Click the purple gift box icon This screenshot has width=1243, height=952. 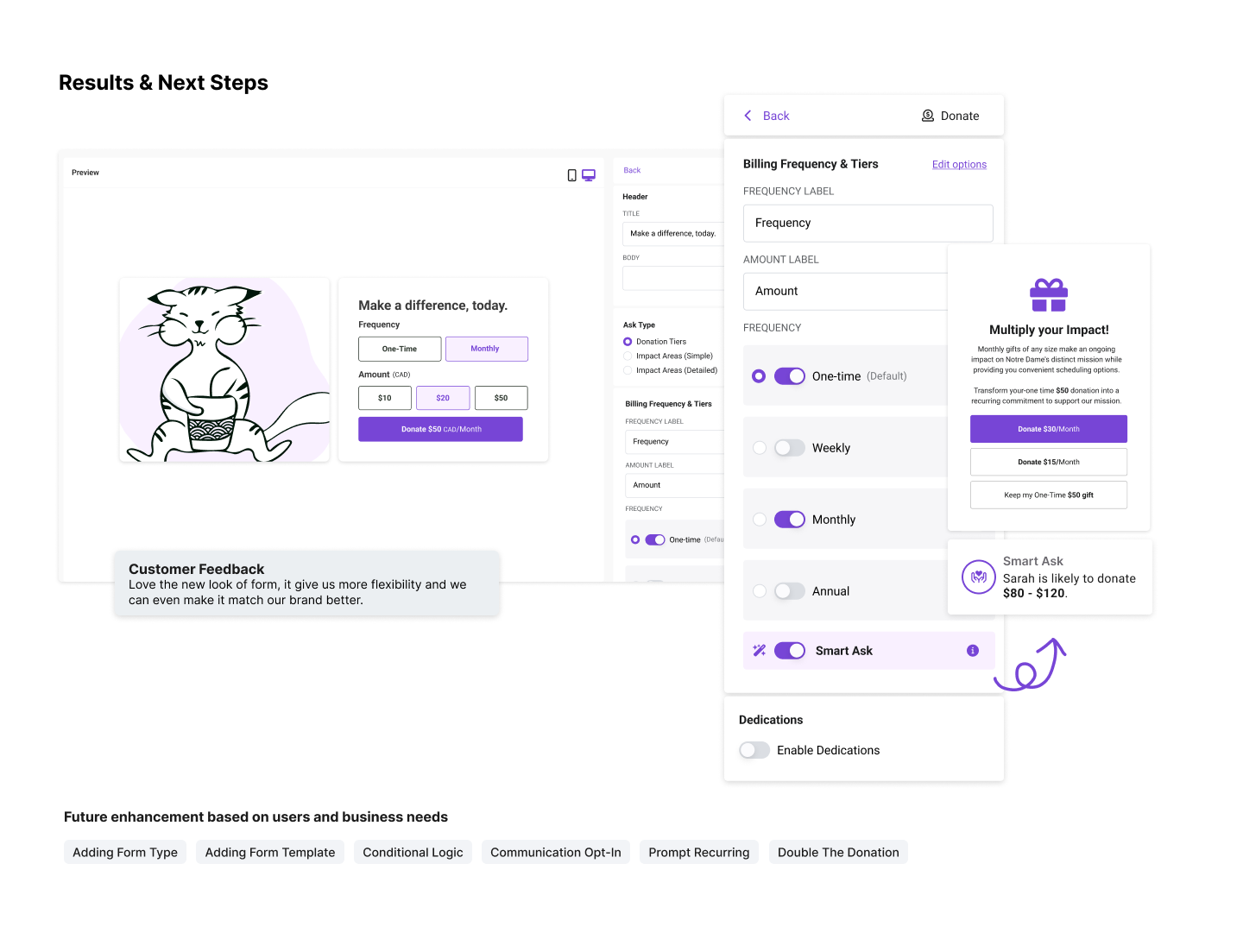(1049, 295)
